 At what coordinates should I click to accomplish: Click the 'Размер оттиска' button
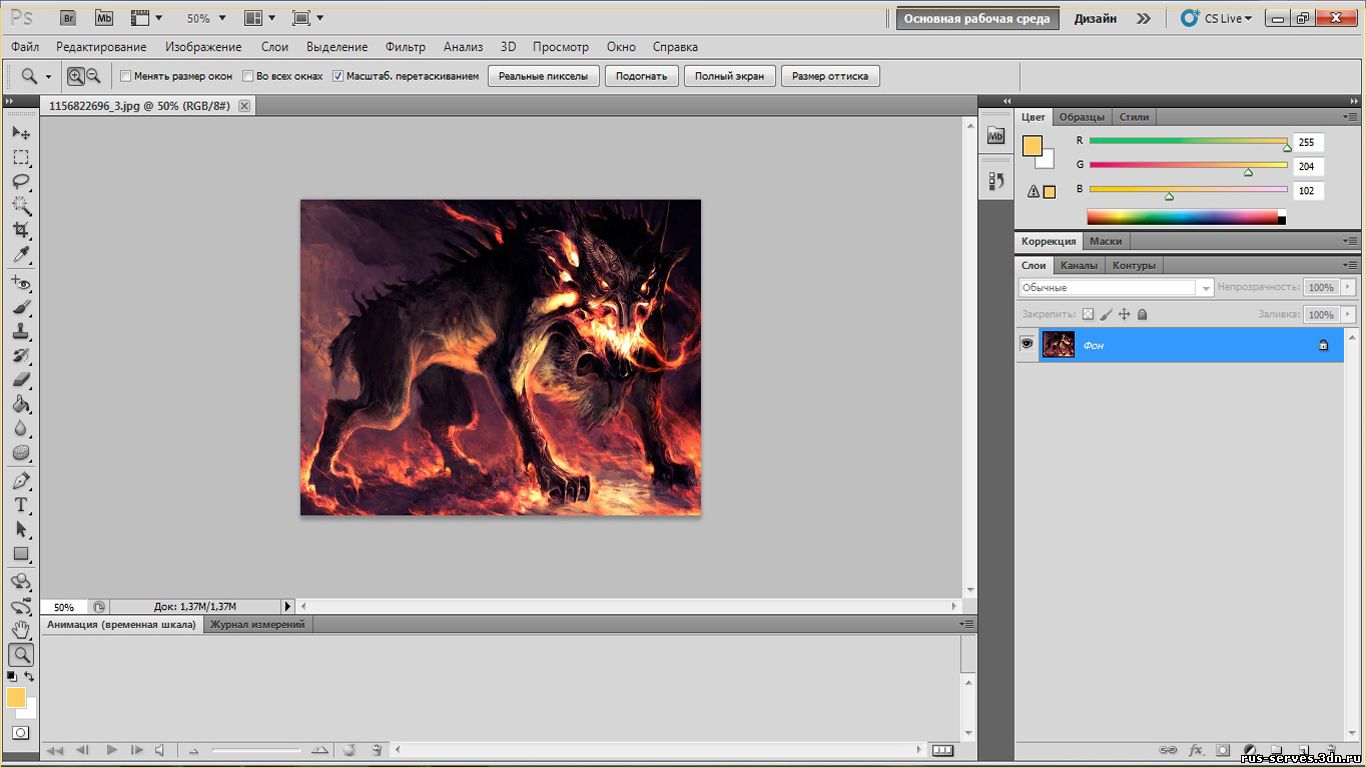click(830, 76)
